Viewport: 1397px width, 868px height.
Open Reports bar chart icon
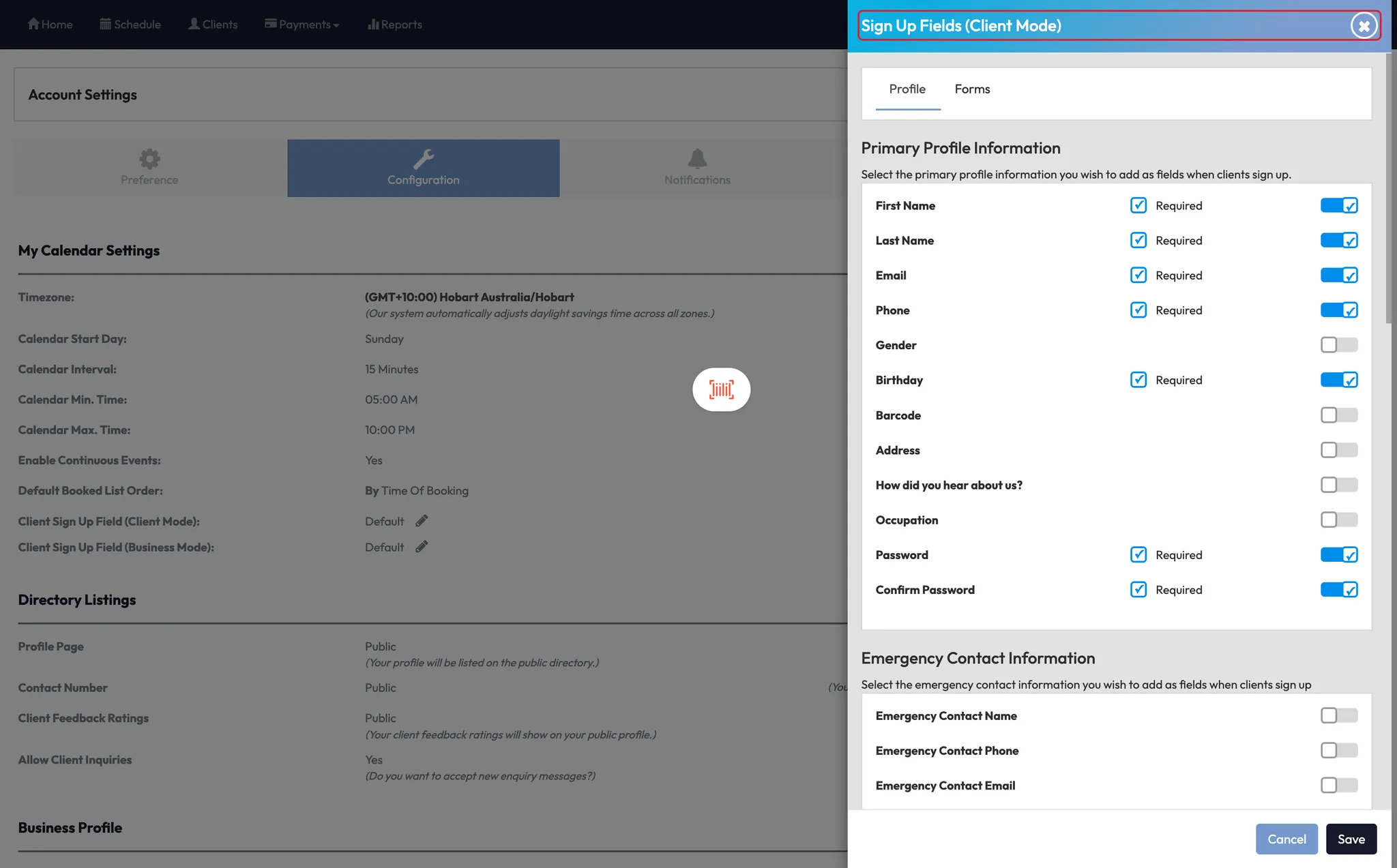pyautogui.click(x=373, y=24)
